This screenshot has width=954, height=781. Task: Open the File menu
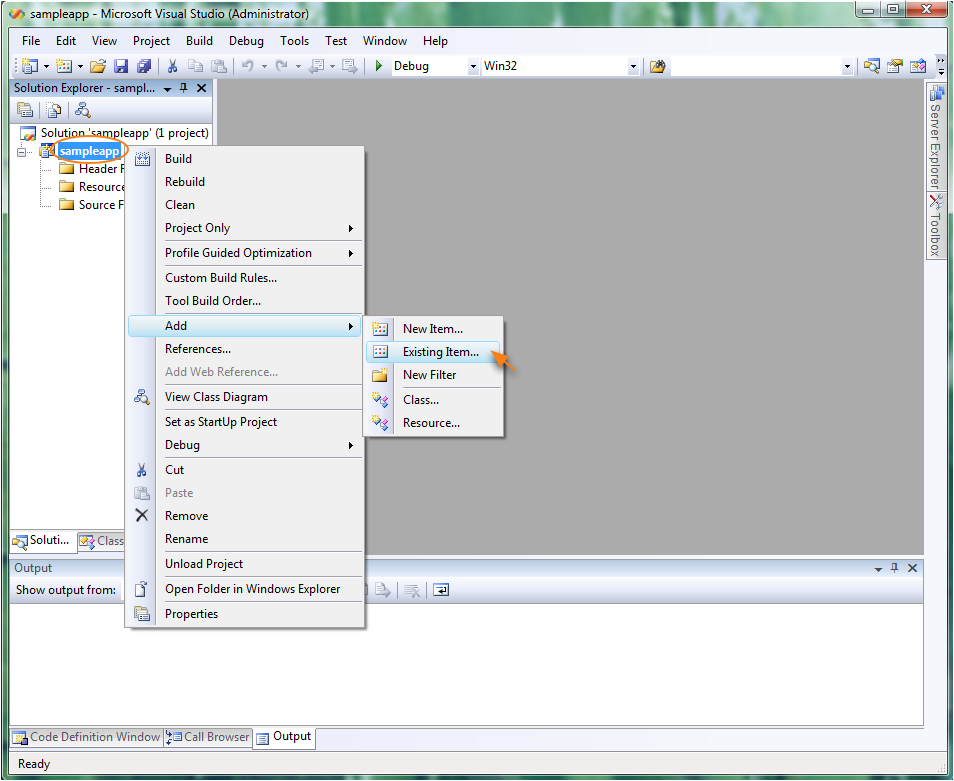click(x=31, y=41)
